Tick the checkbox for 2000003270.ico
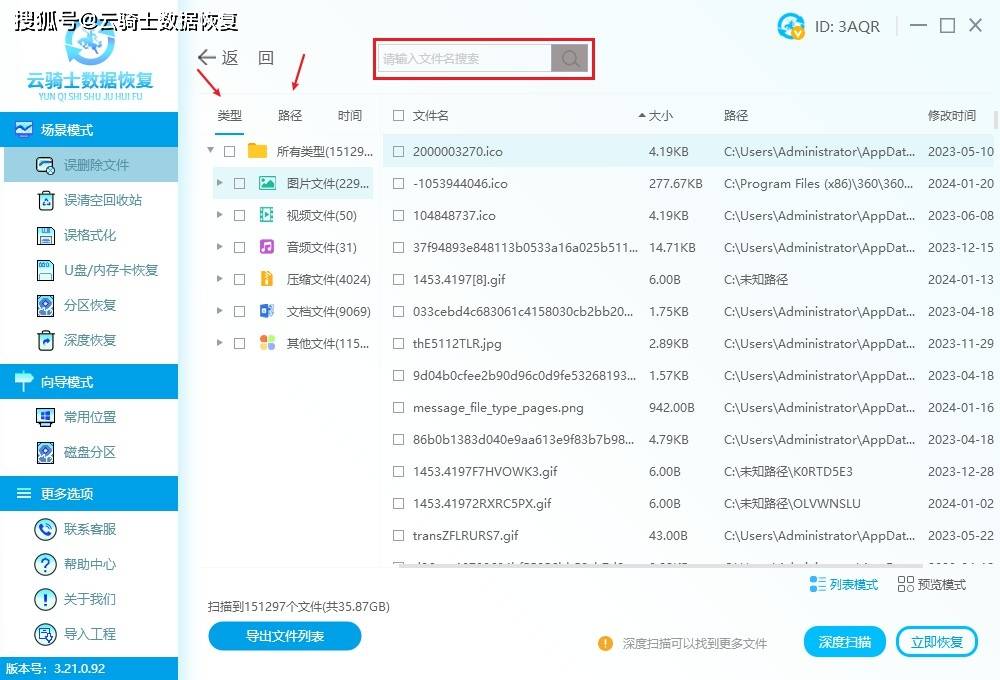The height and width of the screenshot is (680, 1000). (x=399, y=152)
